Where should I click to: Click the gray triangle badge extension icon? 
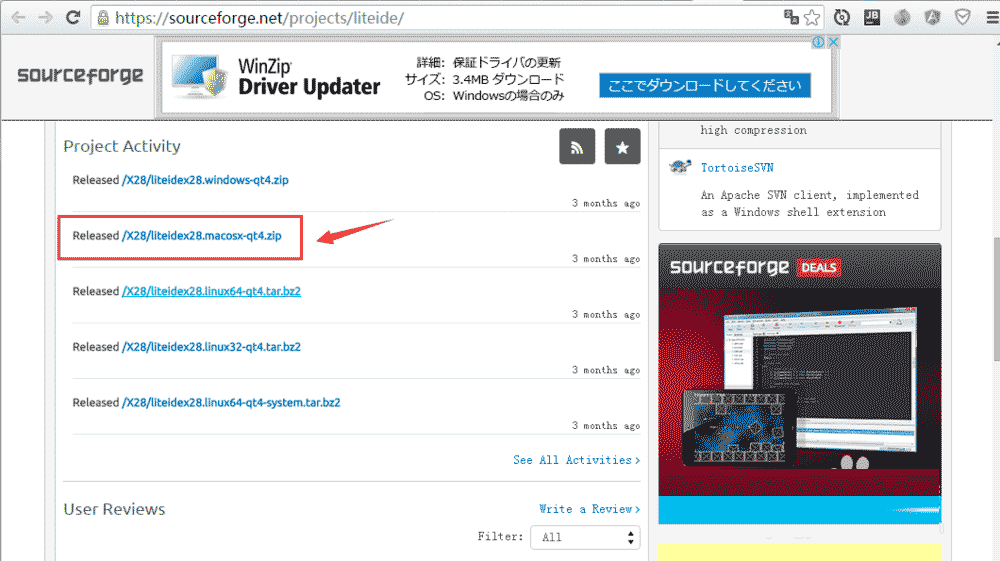(x=932, y=17)
